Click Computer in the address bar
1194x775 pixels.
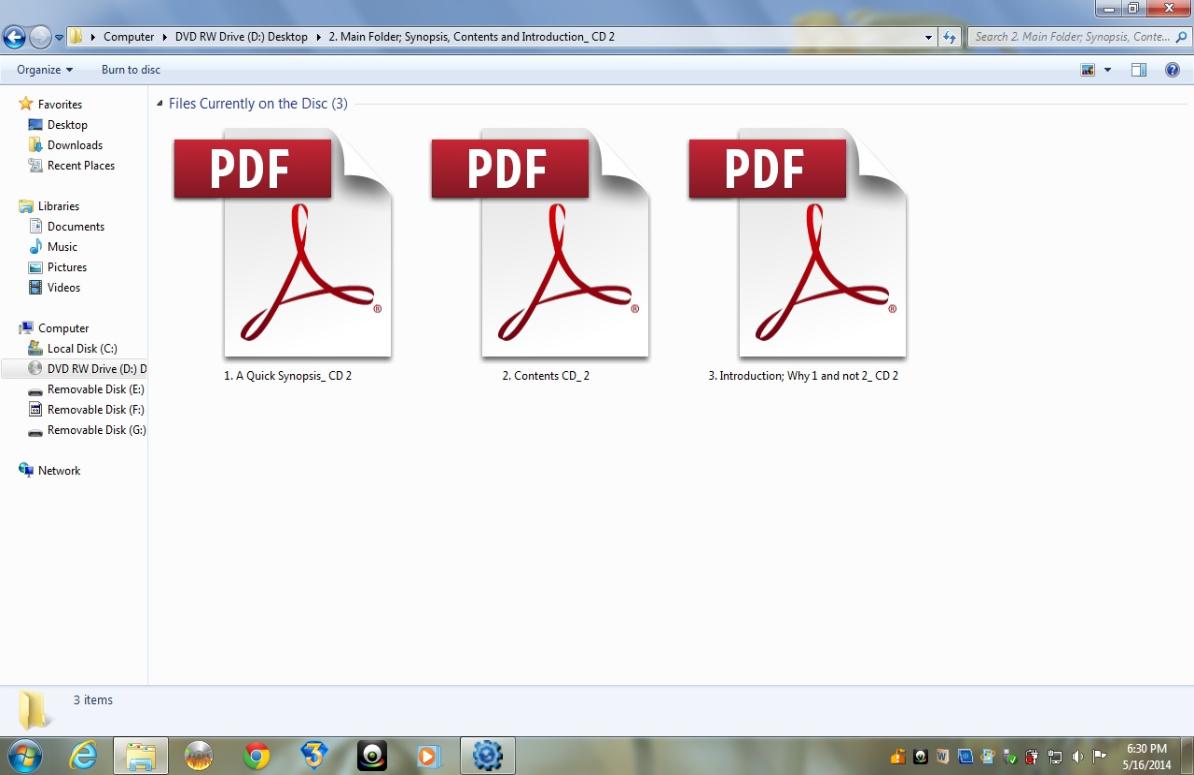point(129,37)
